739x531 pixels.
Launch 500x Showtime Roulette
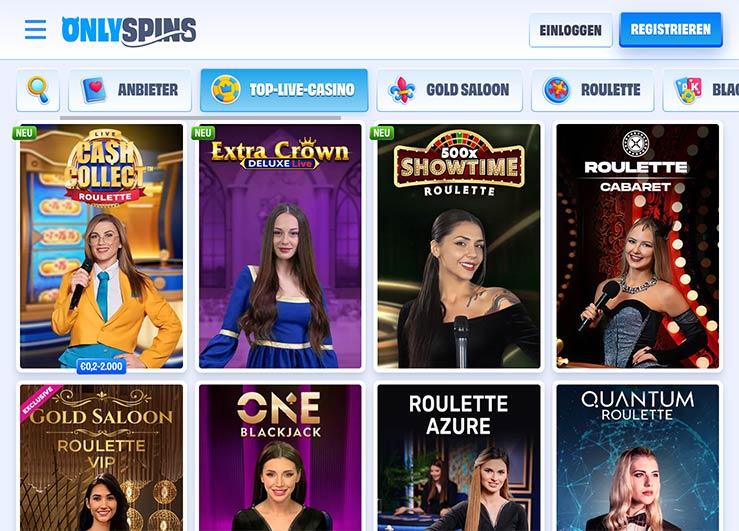tap(459, 246)
